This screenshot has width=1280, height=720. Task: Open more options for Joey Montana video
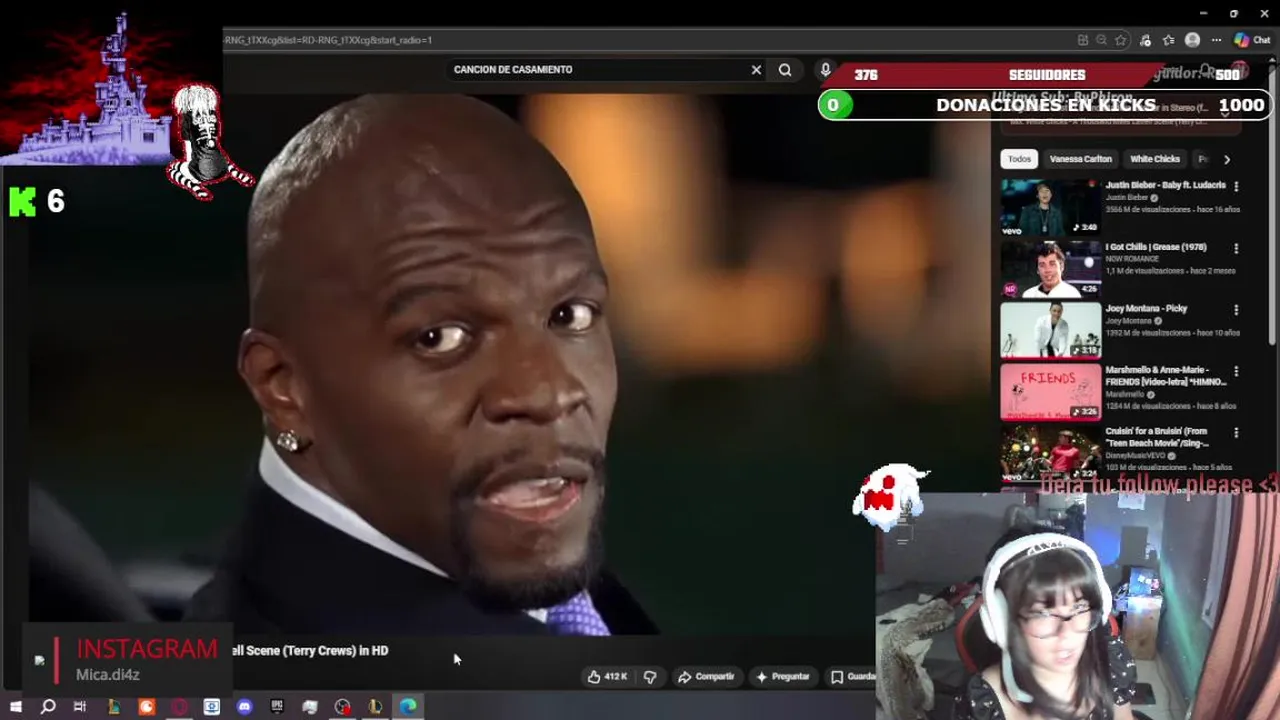click(x=1236, y=310)
